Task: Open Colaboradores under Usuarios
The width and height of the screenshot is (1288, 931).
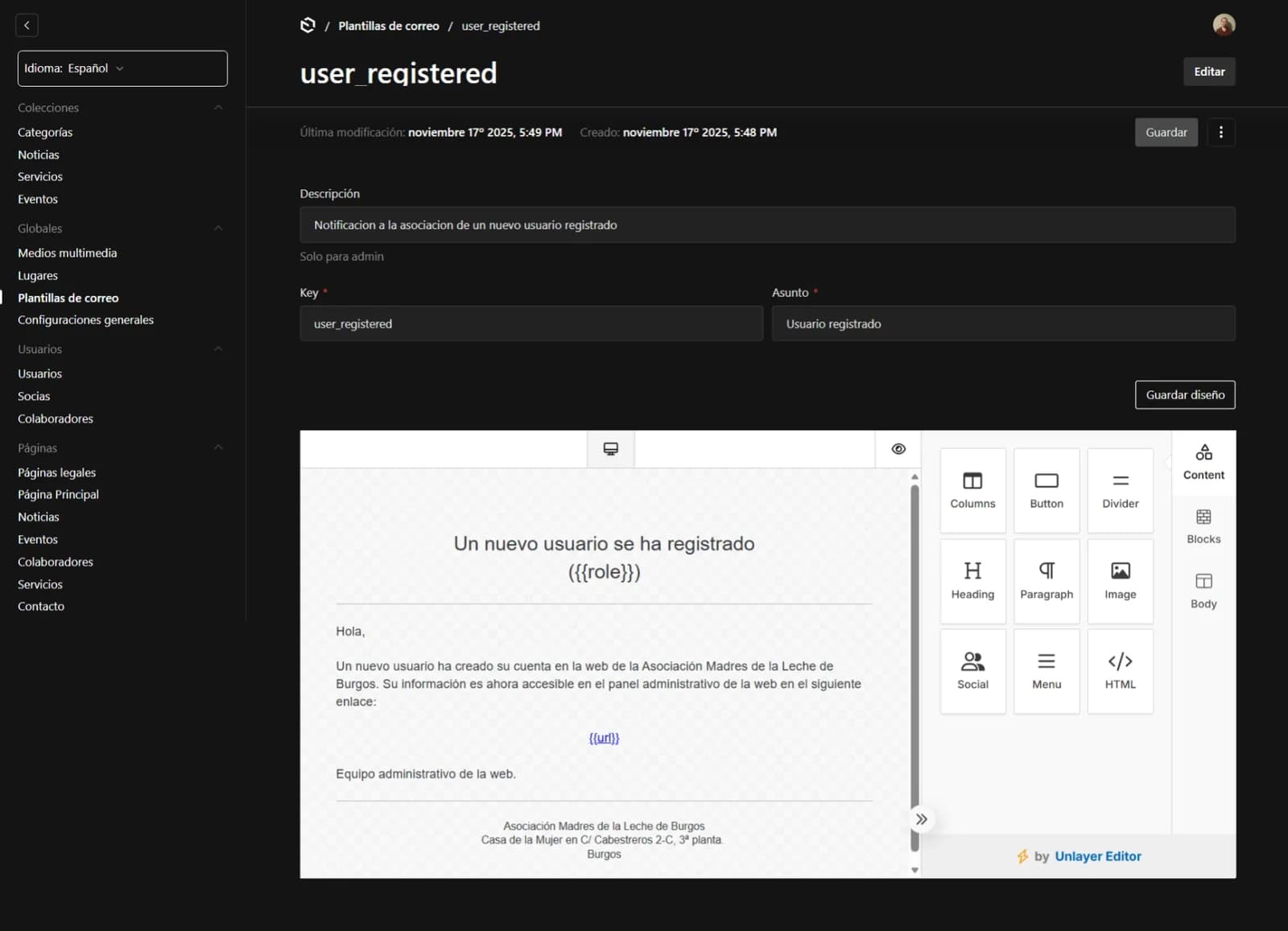Action: (x=56, y=418)
